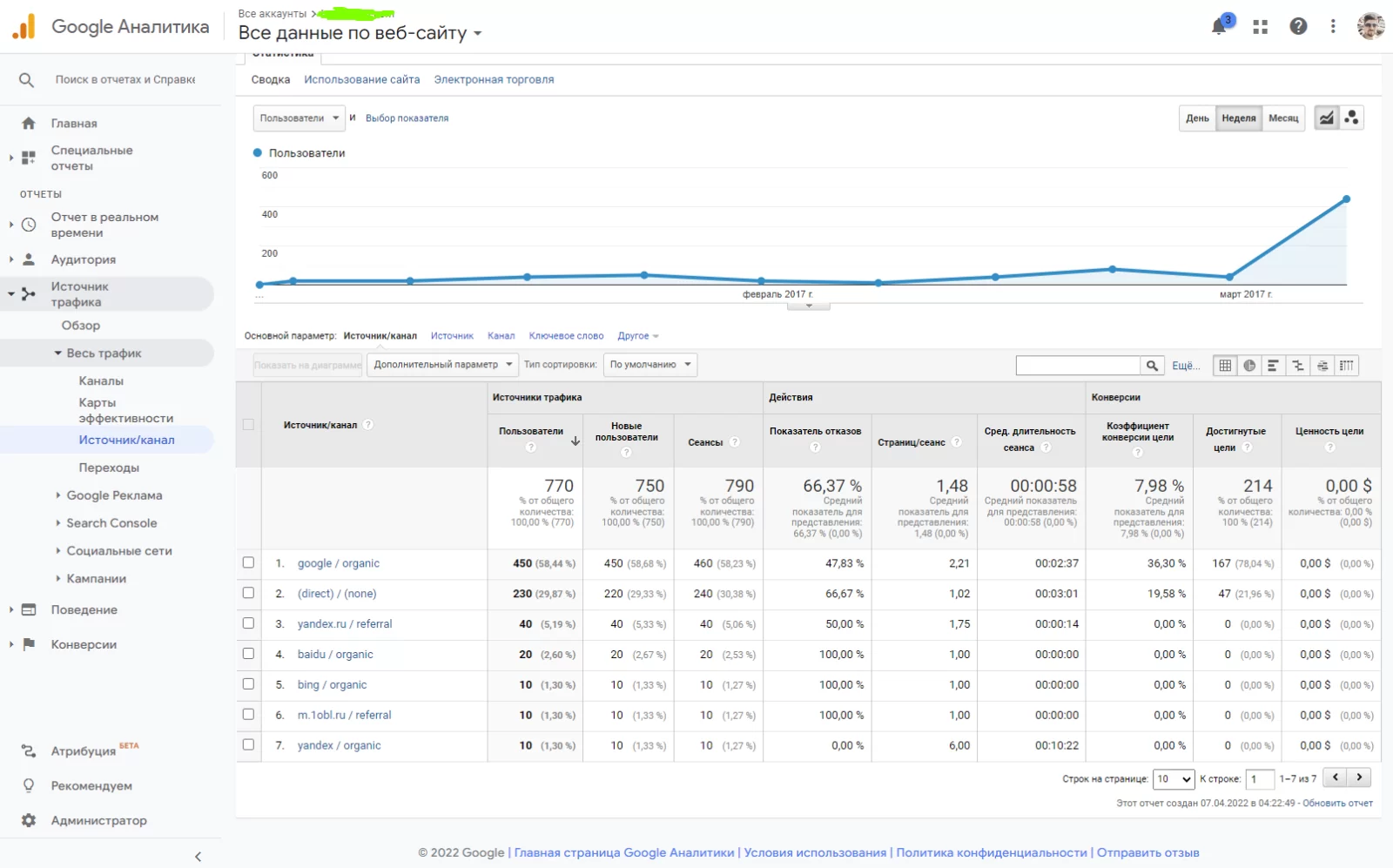Switch to Использование сайта tab
This screenshot has width=1393, height=868.
coord(361,80)
